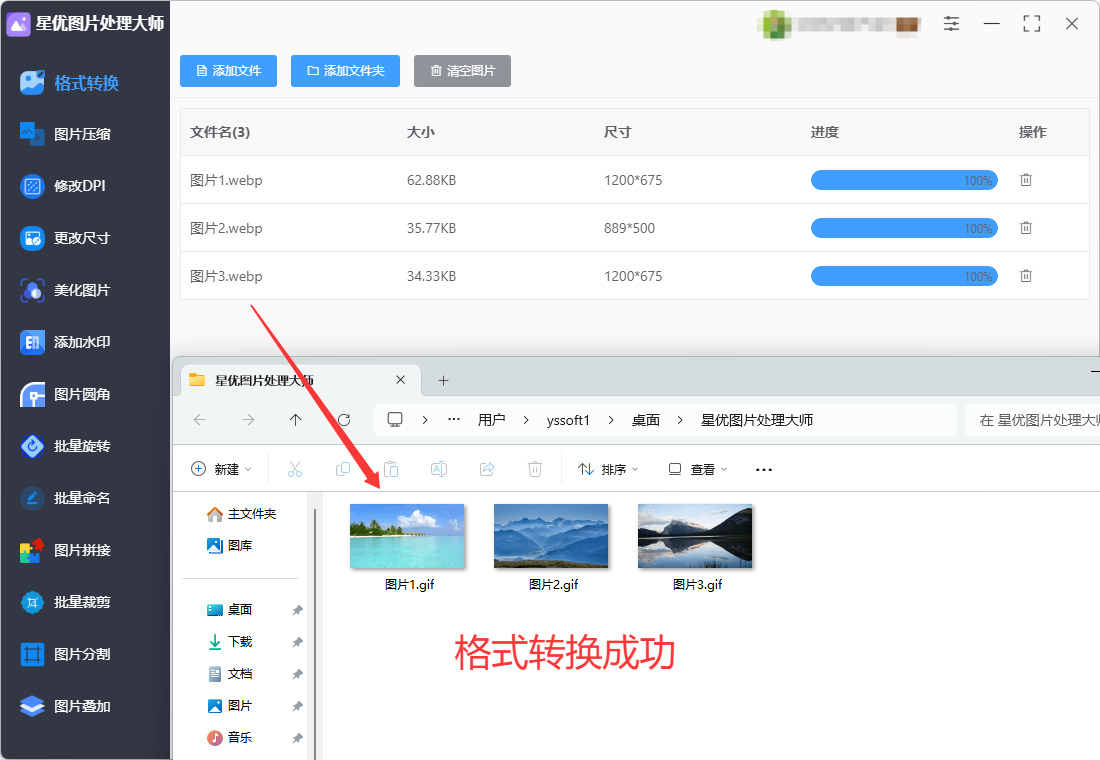Delete 图片1.webp row with trash icon
Screen dimensions: 1100x760
1026,180
